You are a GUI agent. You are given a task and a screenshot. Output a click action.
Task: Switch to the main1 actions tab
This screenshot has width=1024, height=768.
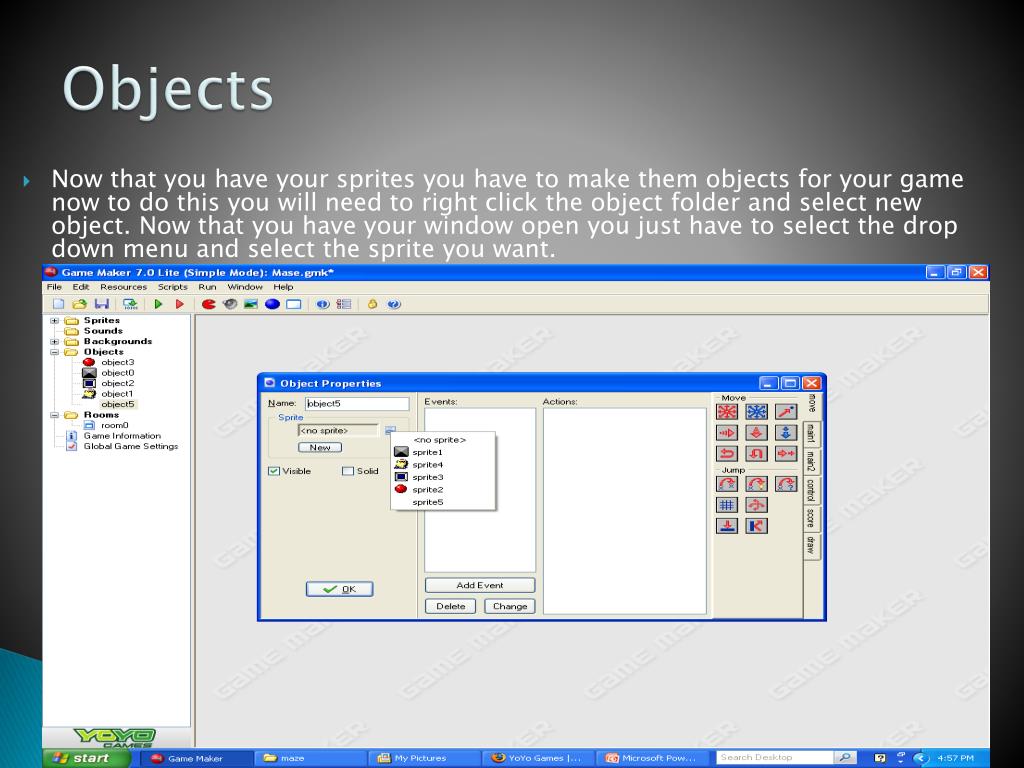pos(810,434)
